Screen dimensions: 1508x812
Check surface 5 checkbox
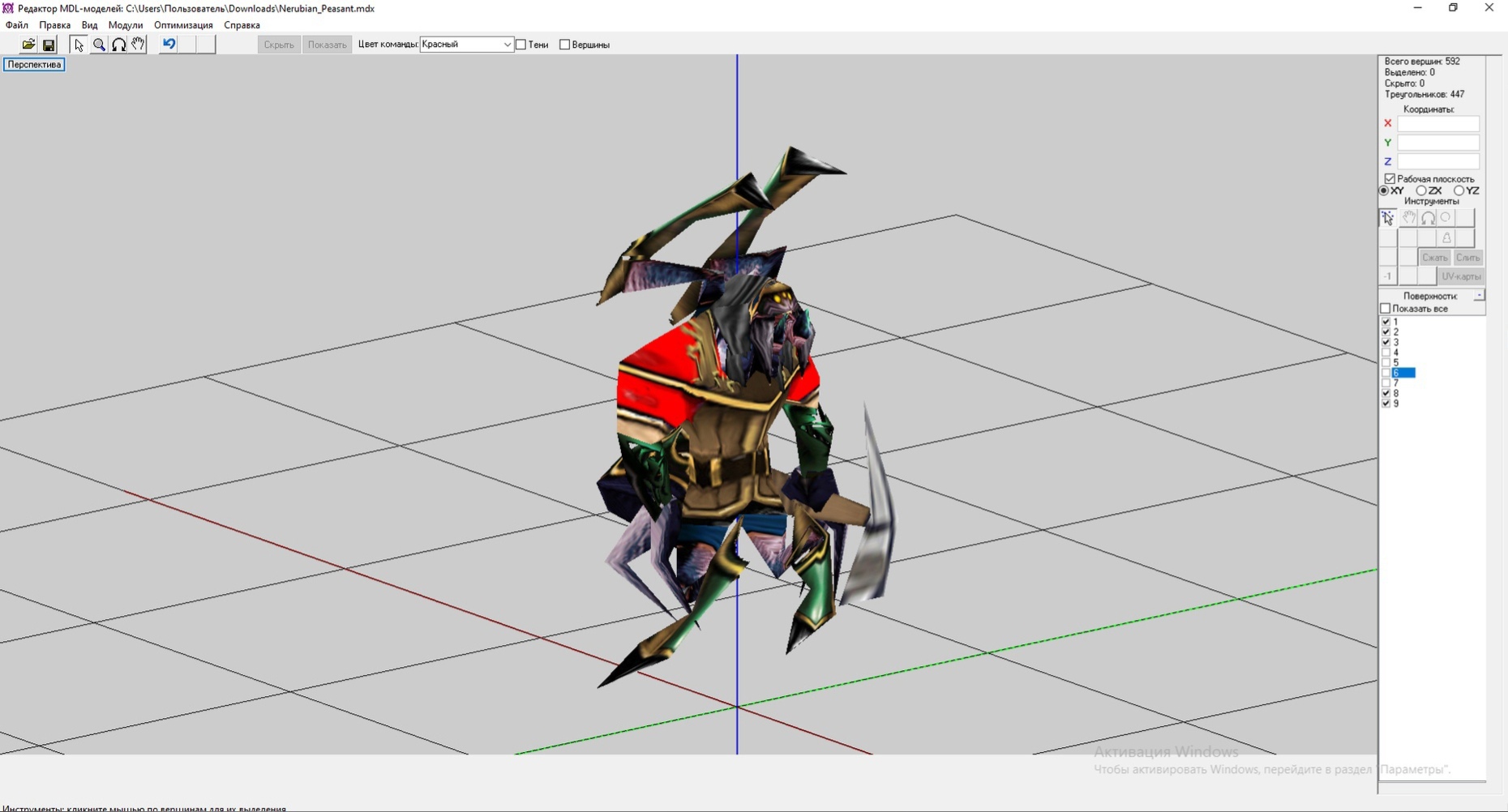[x=1386, y=362]
